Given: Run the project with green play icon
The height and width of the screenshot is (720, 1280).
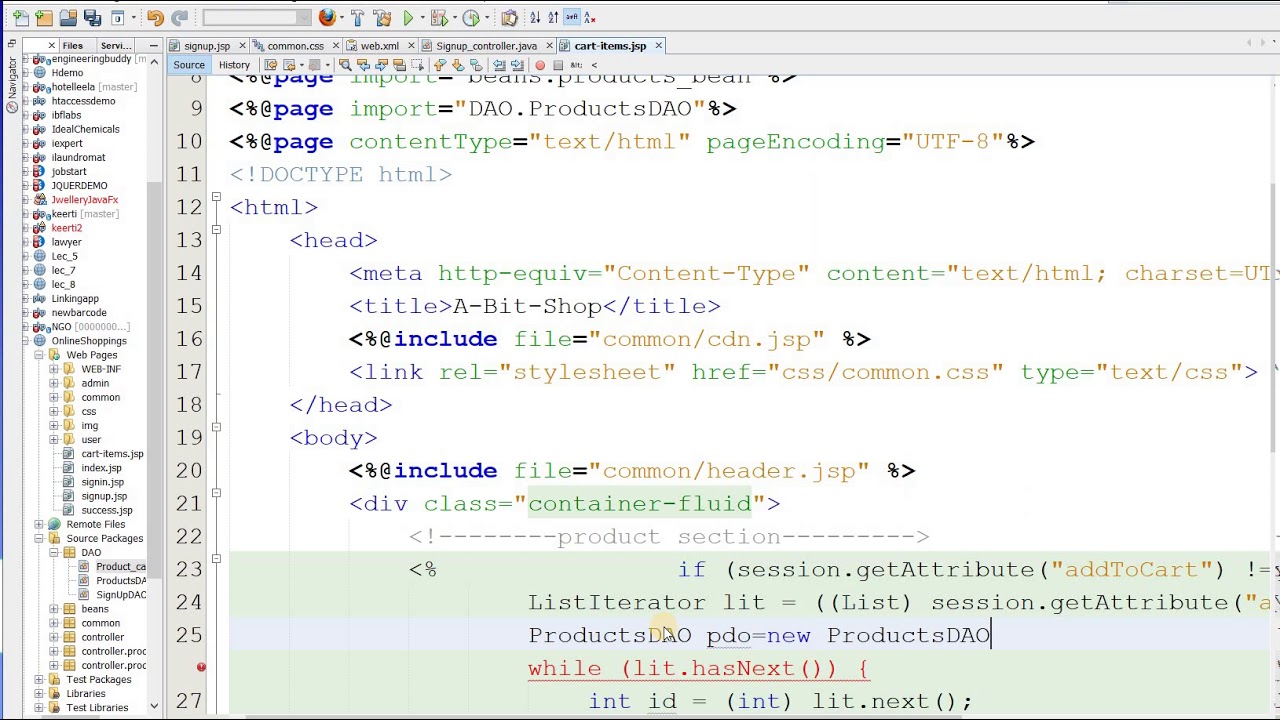Looking at the screenshot, I should click(x=408, y=18).
